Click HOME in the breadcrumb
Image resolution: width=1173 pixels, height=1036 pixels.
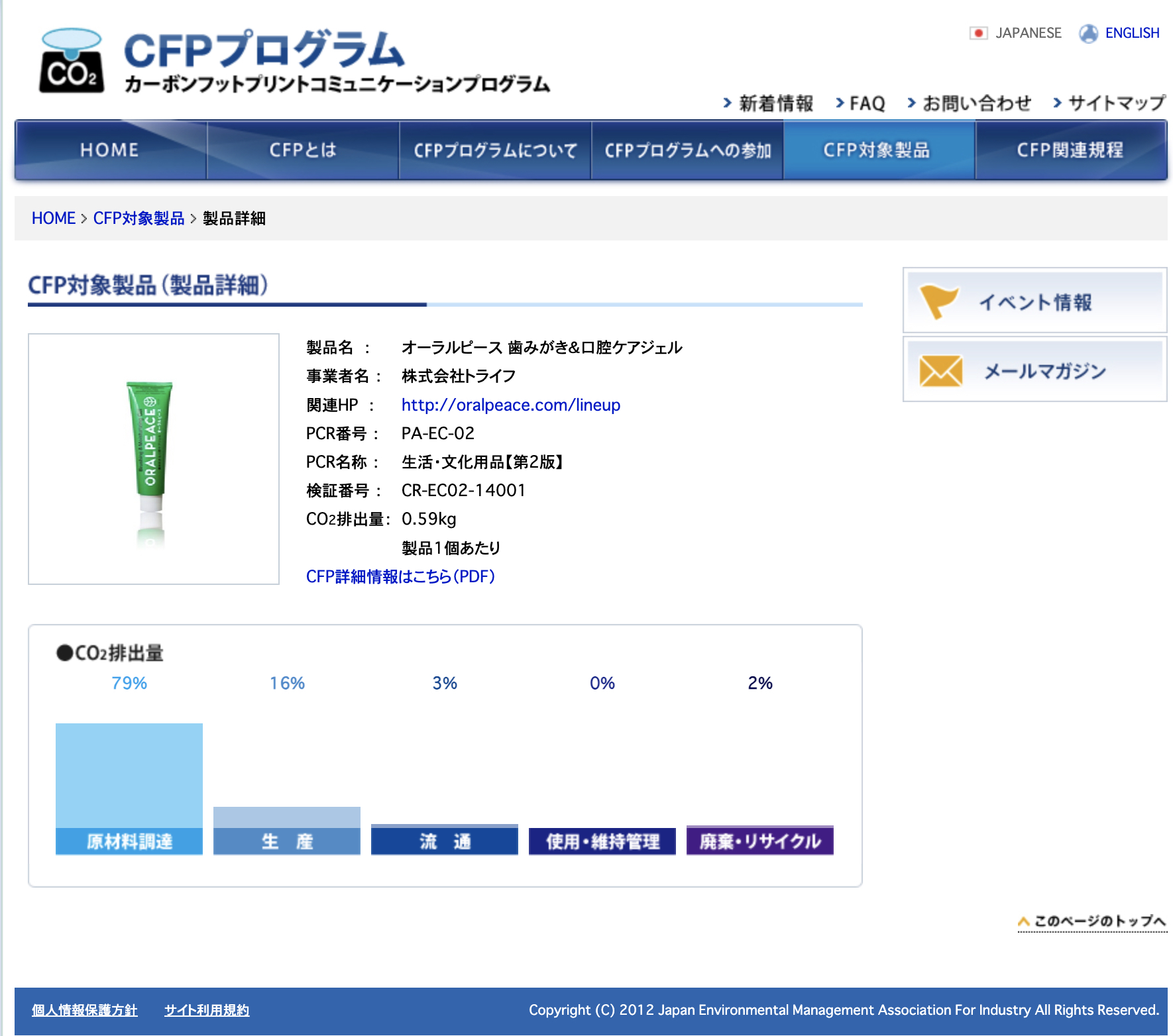pyautogui.click(x=54, y=219)
